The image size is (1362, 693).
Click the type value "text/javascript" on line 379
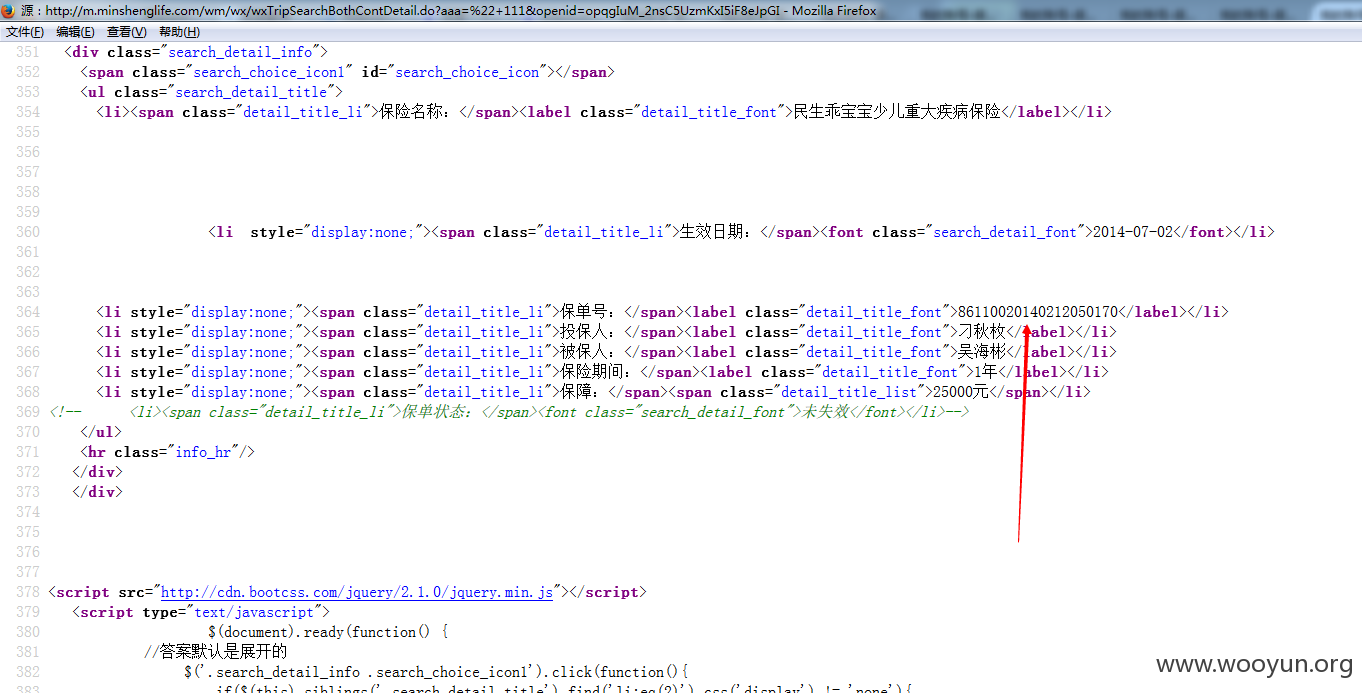click(x=254, y=612)
